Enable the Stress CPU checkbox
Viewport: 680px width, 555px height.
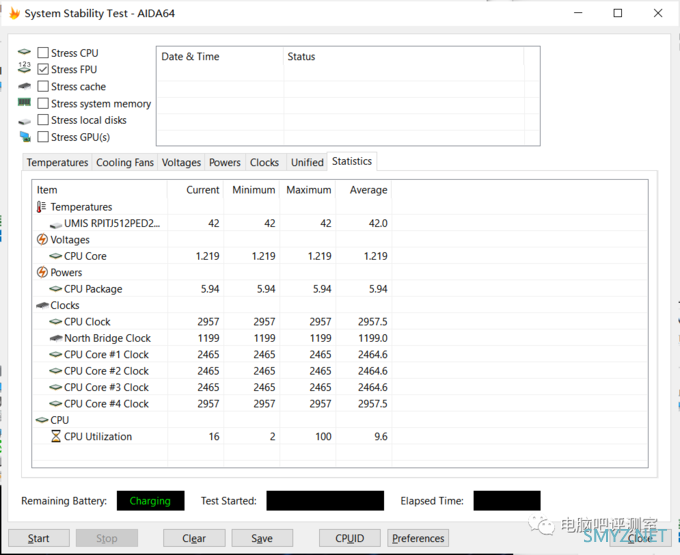43,53
